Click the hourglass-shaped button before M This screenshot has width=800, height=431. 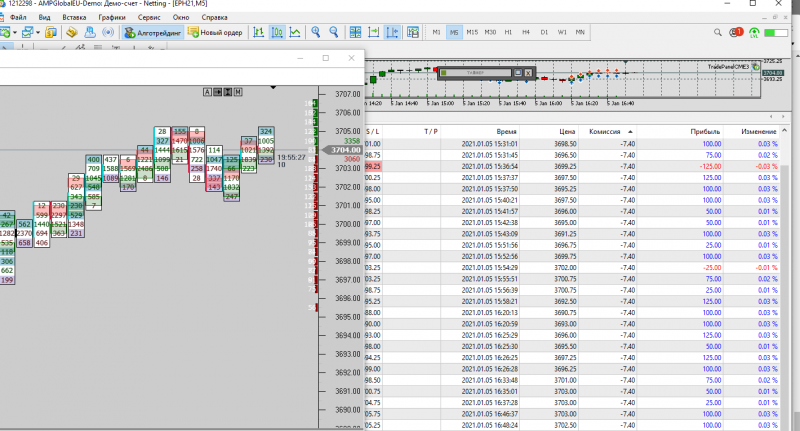click(228, 92)
